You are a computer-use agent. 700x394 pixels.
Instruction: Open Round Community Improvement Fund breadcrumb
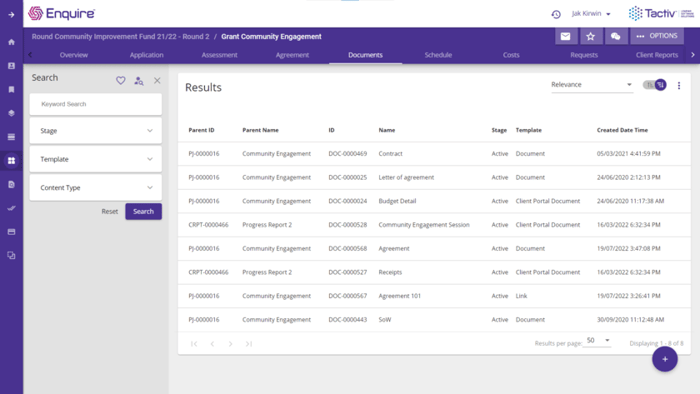[x=120, y=37]
